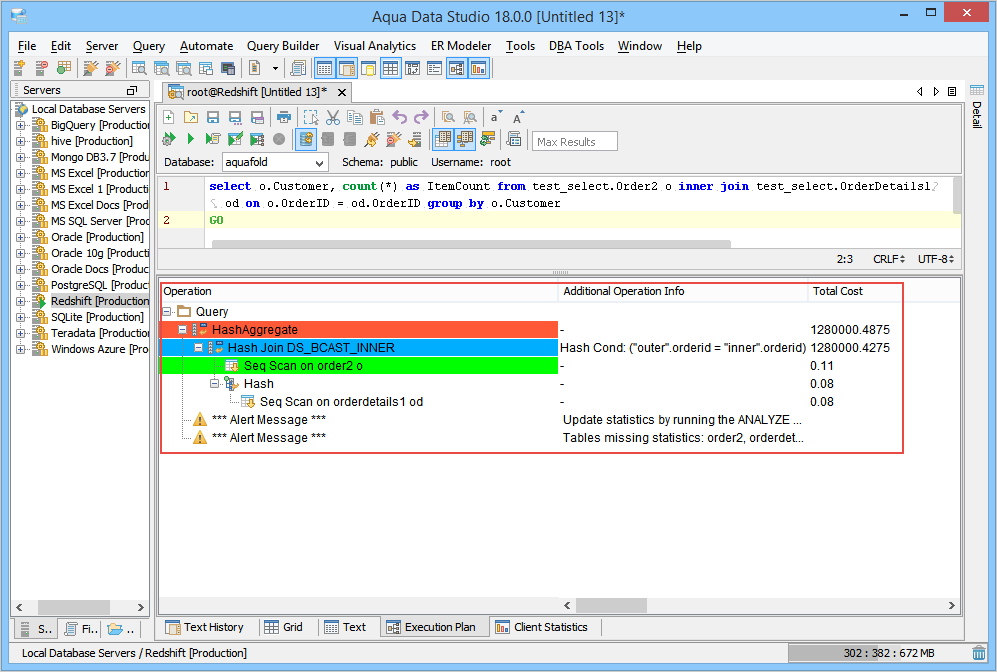This screenshot has height=672, width=997.
Task: Click the query editor horizontal scrollbar
Action: (x=471, y=243)
